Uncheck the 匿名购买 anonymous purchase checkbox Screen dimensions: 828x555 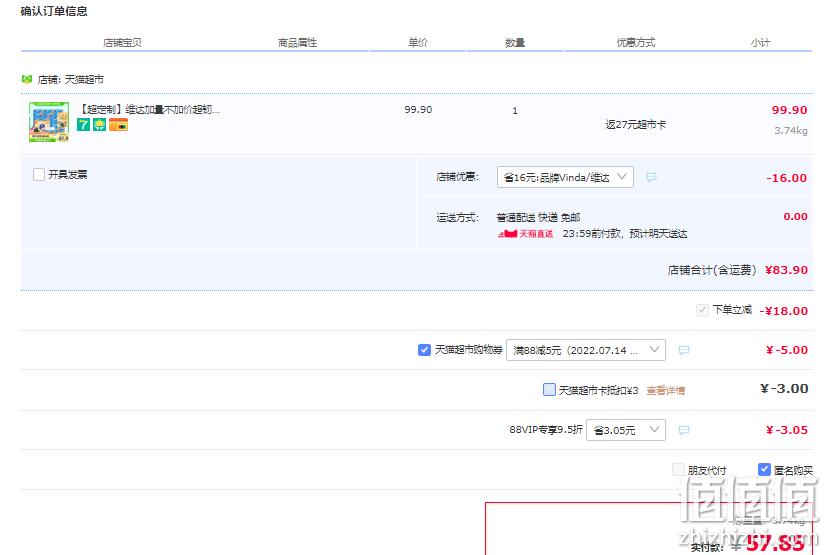(x=764, y=469)
